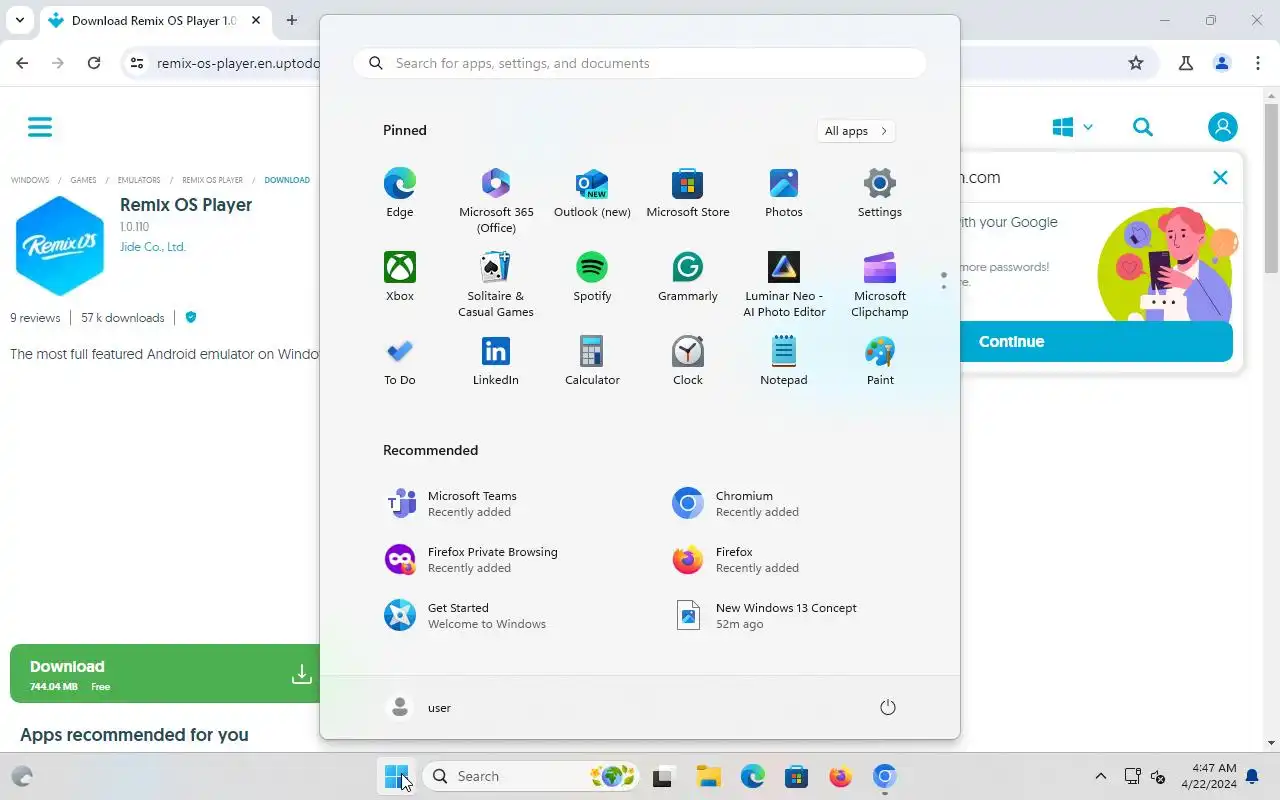Select the Download Remix OS Player tab
This screenshot has height=800, width=1280.
155,21
